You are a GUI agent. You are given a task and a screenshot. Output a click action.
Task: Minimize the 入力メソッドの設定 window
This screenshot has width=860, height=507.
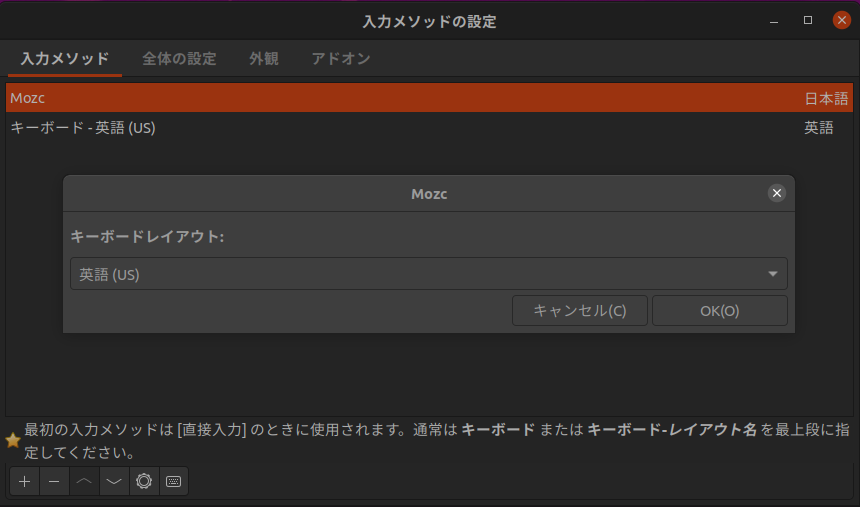point(774,21)
